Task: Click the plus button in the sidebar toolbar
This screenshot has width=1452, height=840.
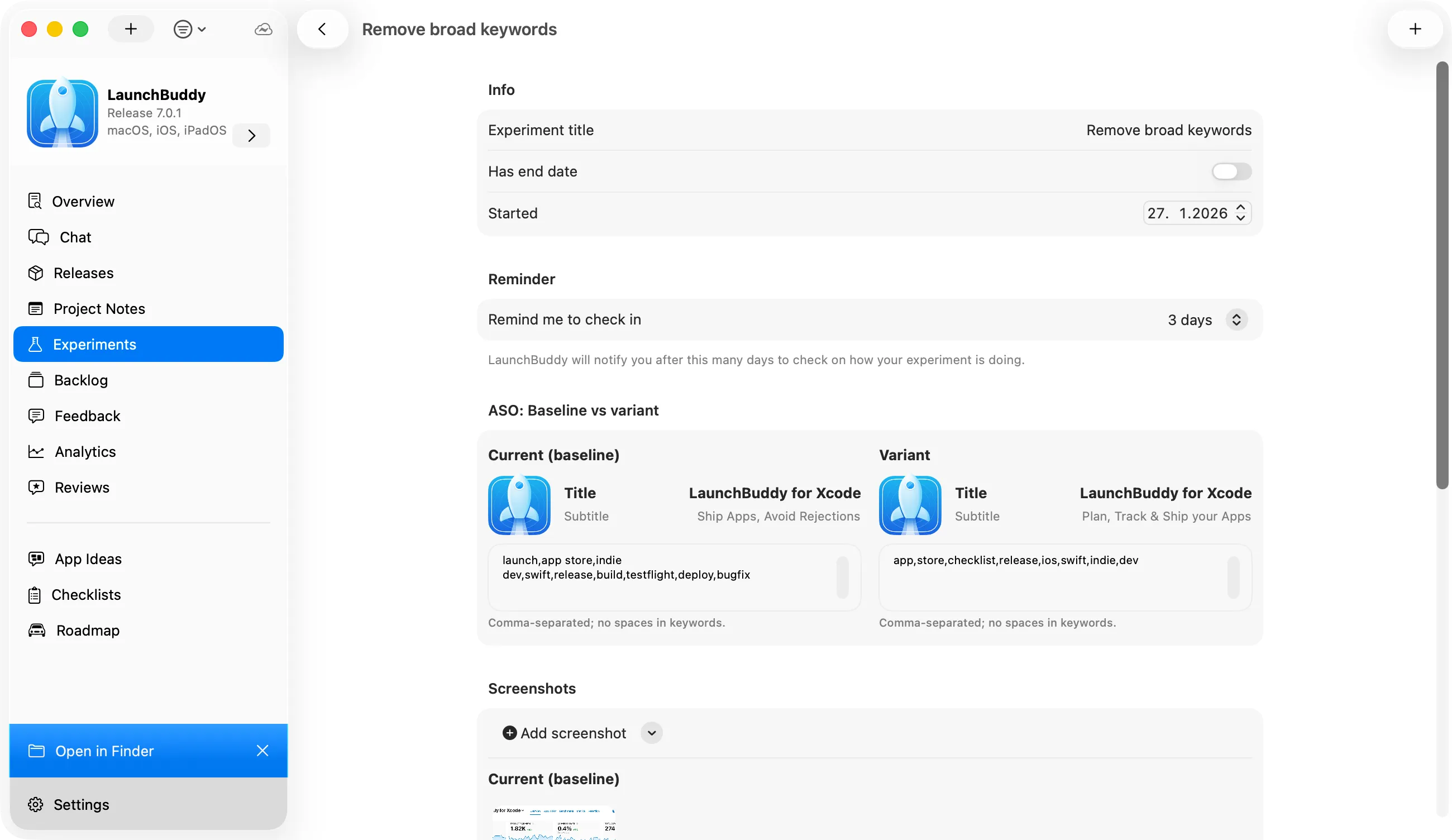Action: (131, 29)
